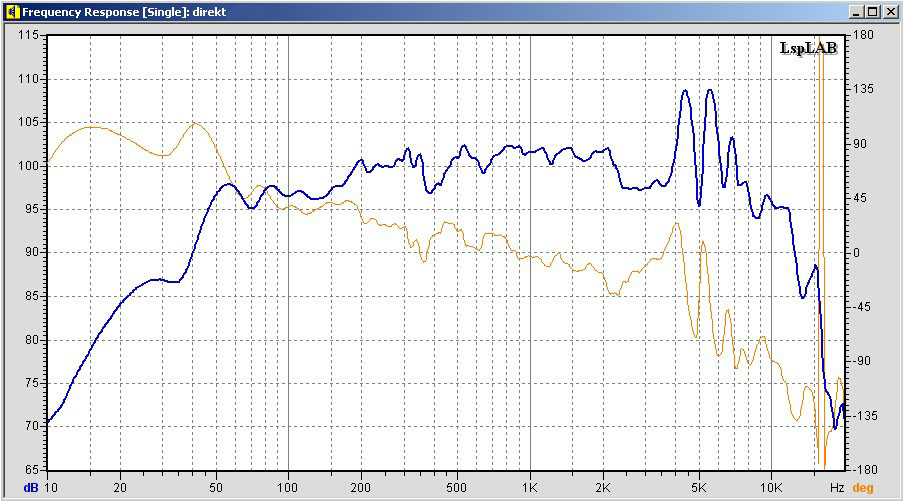Click the '500' frequency axis label

coord(457,488)
